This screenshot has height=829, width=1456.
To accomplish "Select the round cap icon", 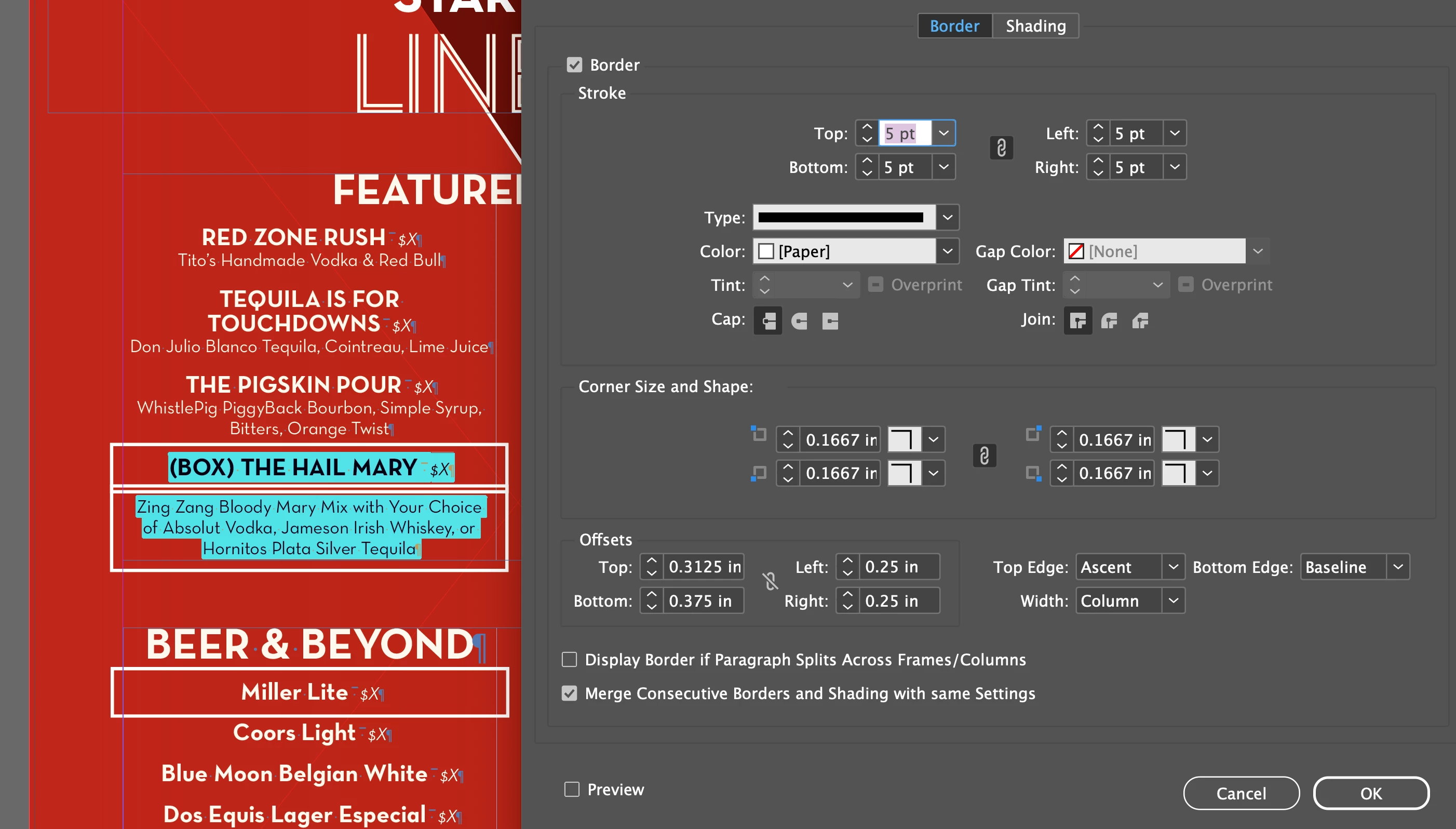I will (799, 320).
